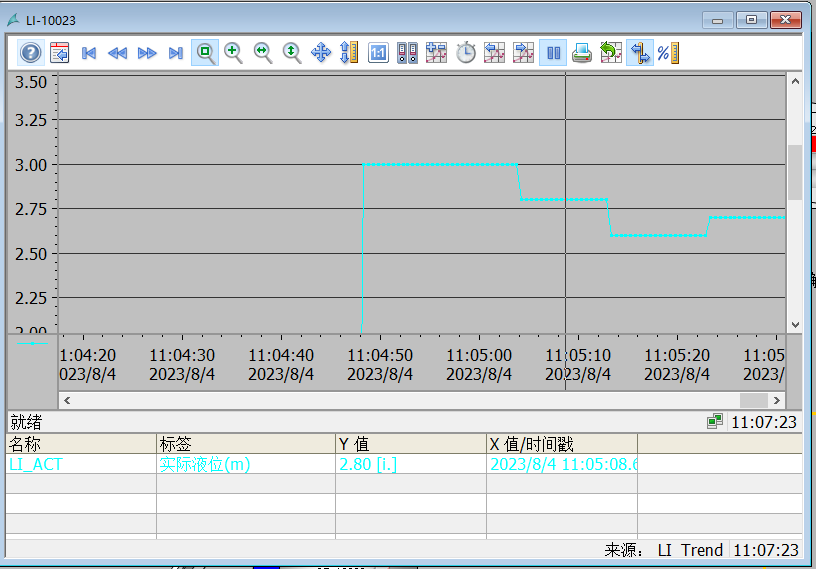Click the 'Y 值' column header

(x=410, y=444)
